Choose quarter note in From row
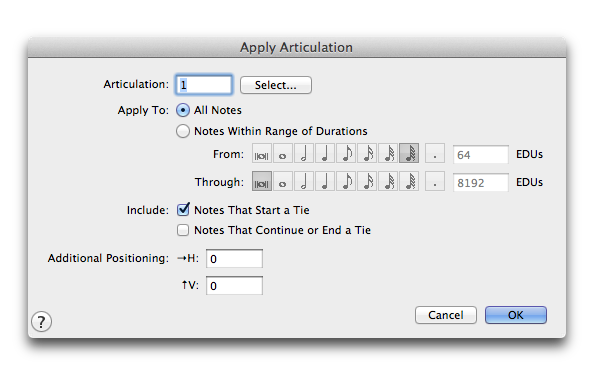Screen dimensions: 594x374 (325, 153)
